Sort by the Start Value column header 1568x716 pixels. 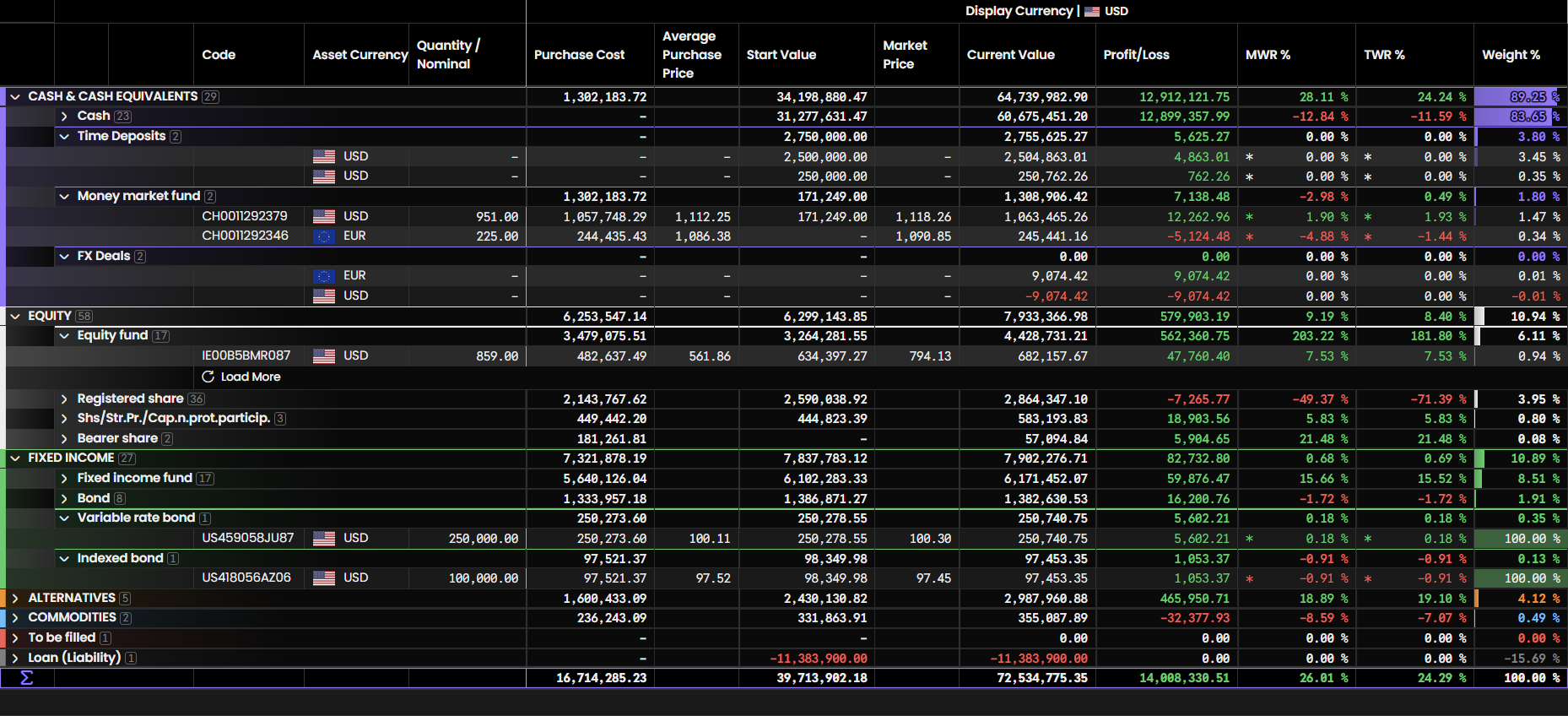[781, 55]
